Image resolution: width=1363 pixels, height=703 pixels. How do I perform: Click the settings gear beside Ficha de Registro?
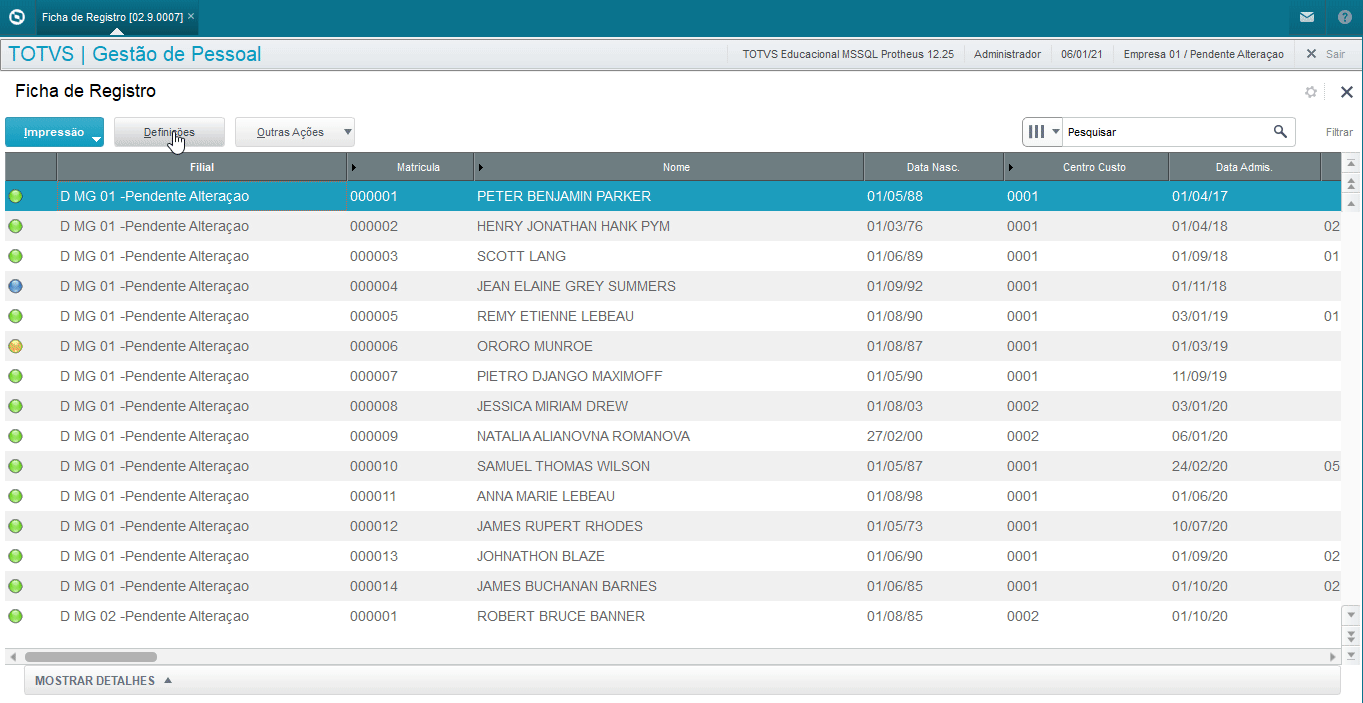point(1311,92)
